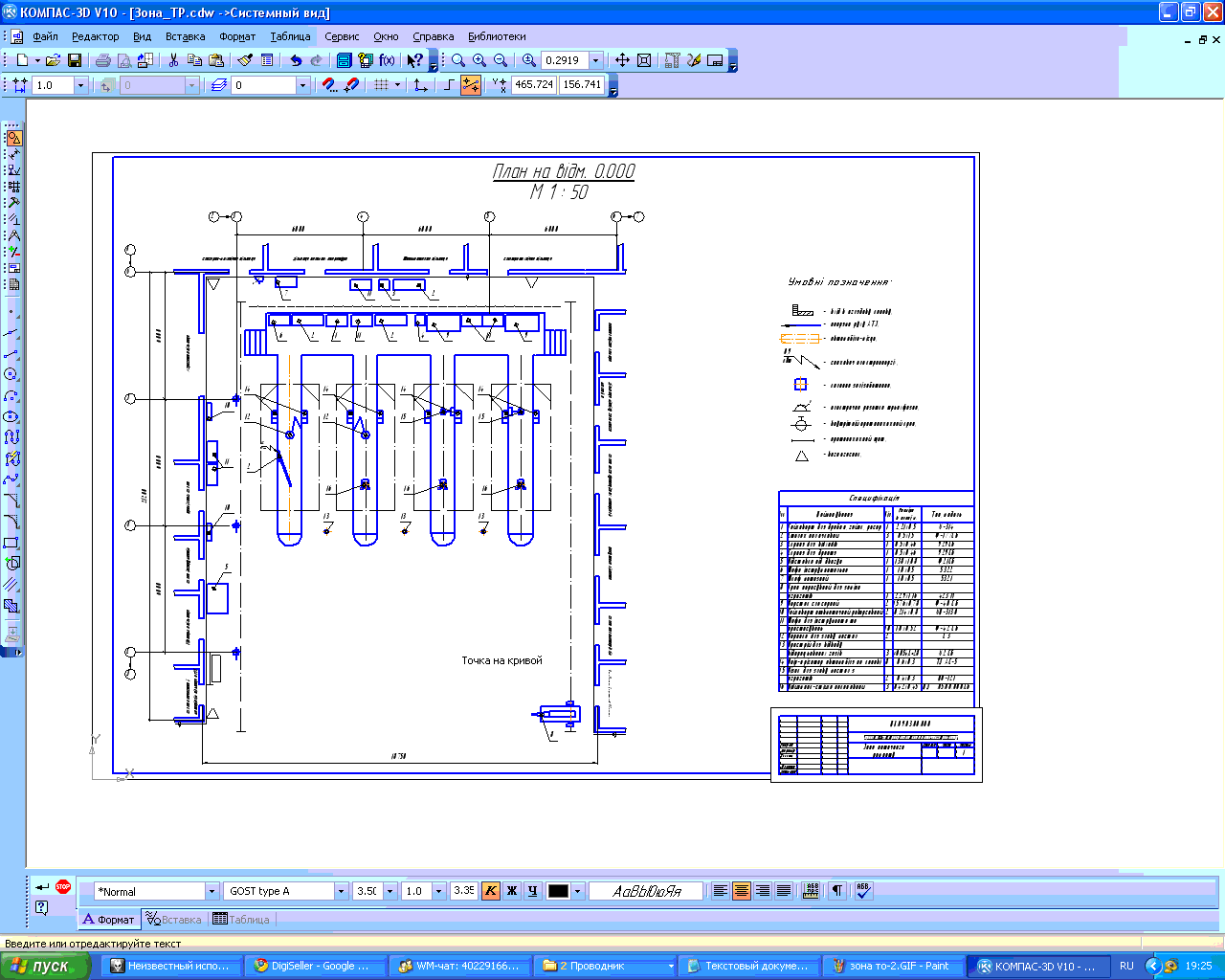Click the Undo arrow icon

296,60
